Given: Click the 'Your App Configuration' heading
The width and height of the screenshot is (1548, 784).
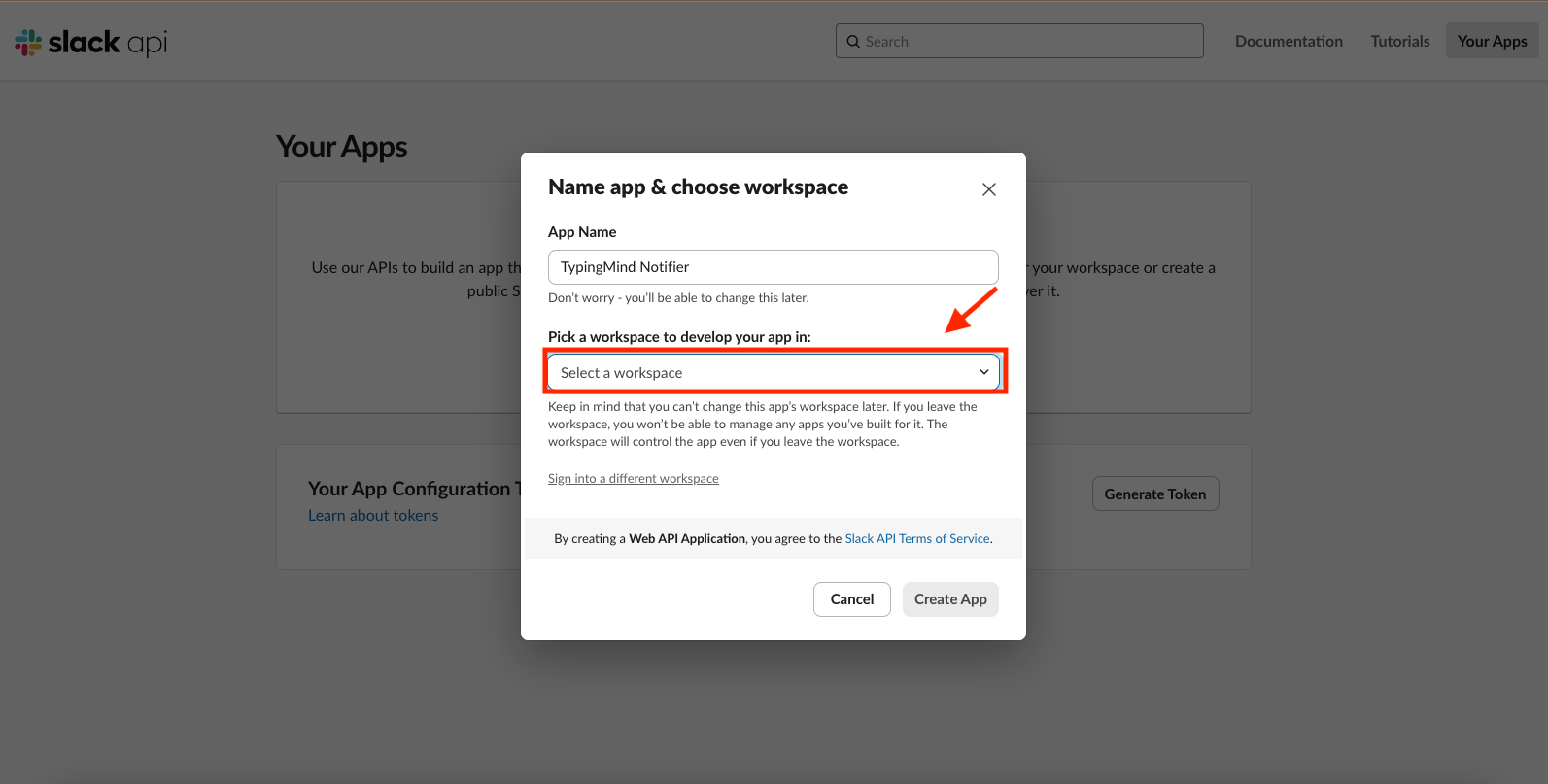Looking at the screenshot, I should [x=415, y=489].
